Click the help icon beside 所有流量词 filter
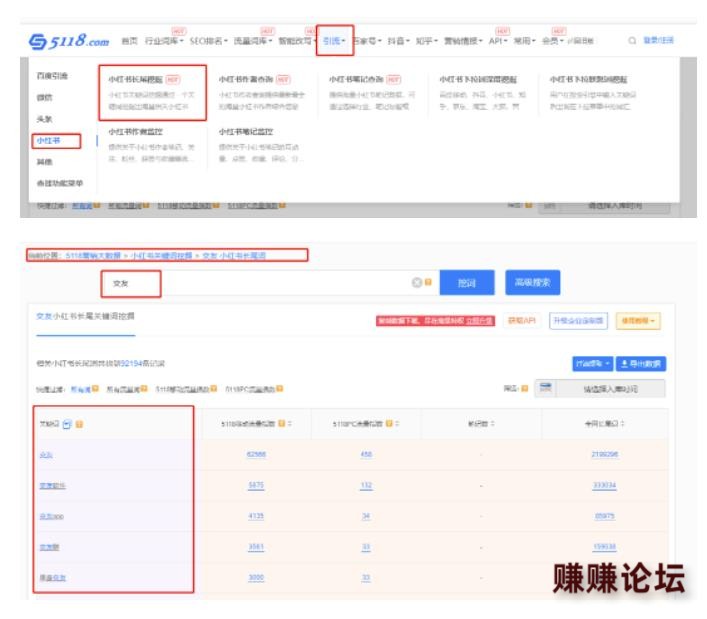The width and height of the screenshot is (707, 619). click(144, 389)
